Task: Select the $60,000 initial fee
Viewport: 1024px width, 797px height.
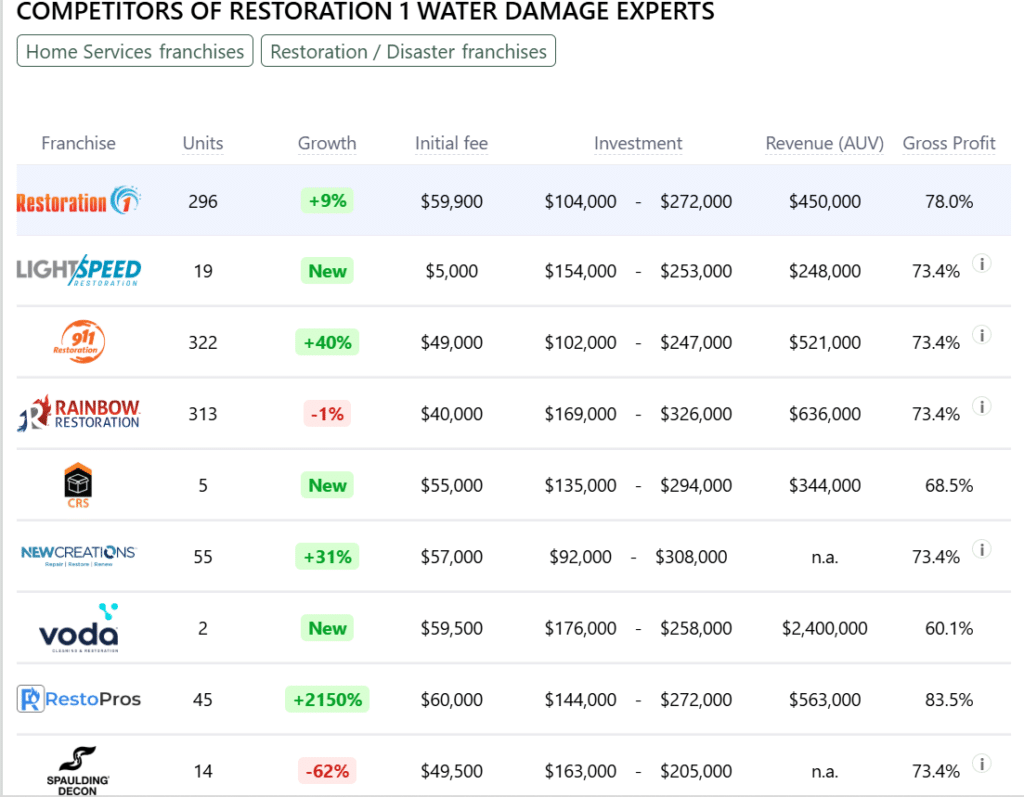Action: click(452, 700)
